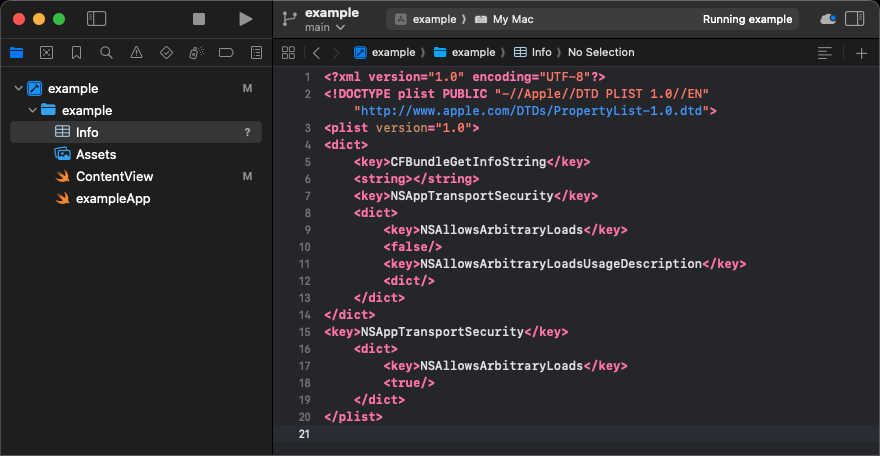880x456 pixels.
Task: Show the Issue navigator warning icon
Action: 136,52
